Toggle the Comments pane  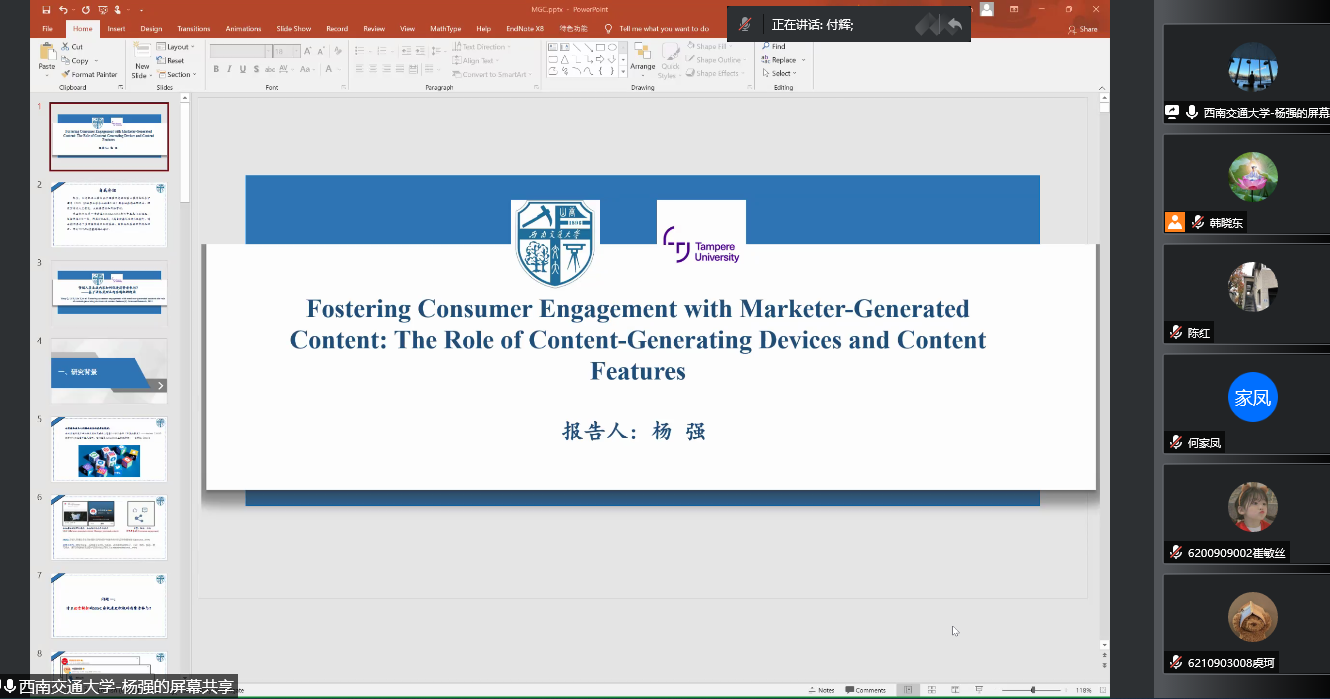(x=865, y=690)
